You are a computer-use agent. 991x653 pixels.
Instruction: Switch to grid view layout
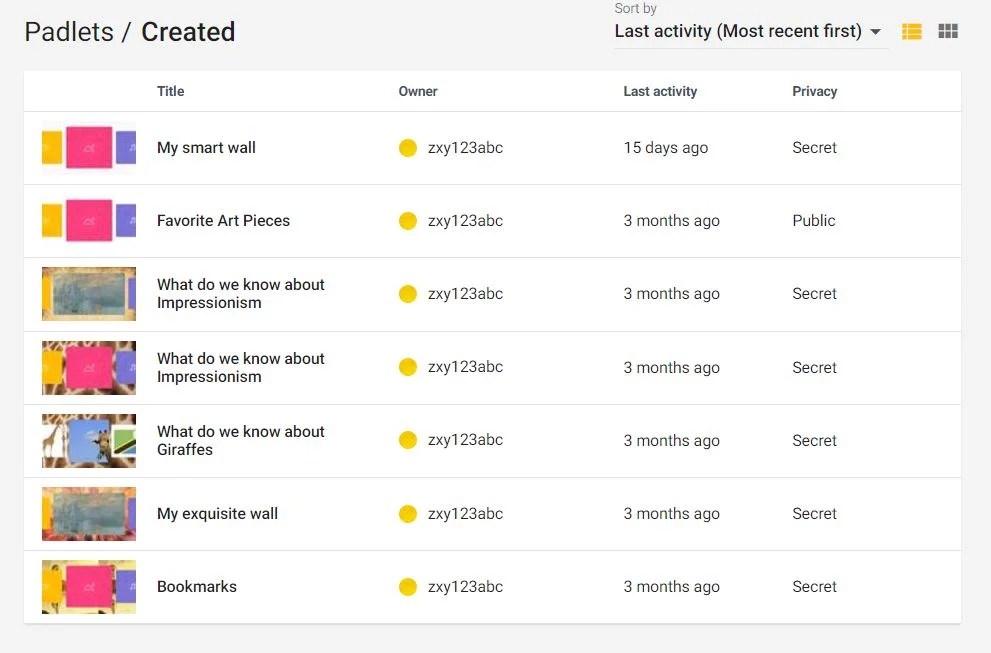[948, 32]
